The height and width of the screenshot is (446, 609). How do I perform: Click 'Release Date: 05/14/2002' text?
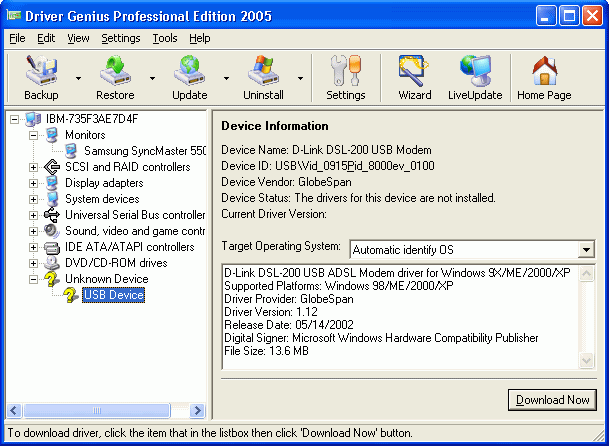coord(289,325)
